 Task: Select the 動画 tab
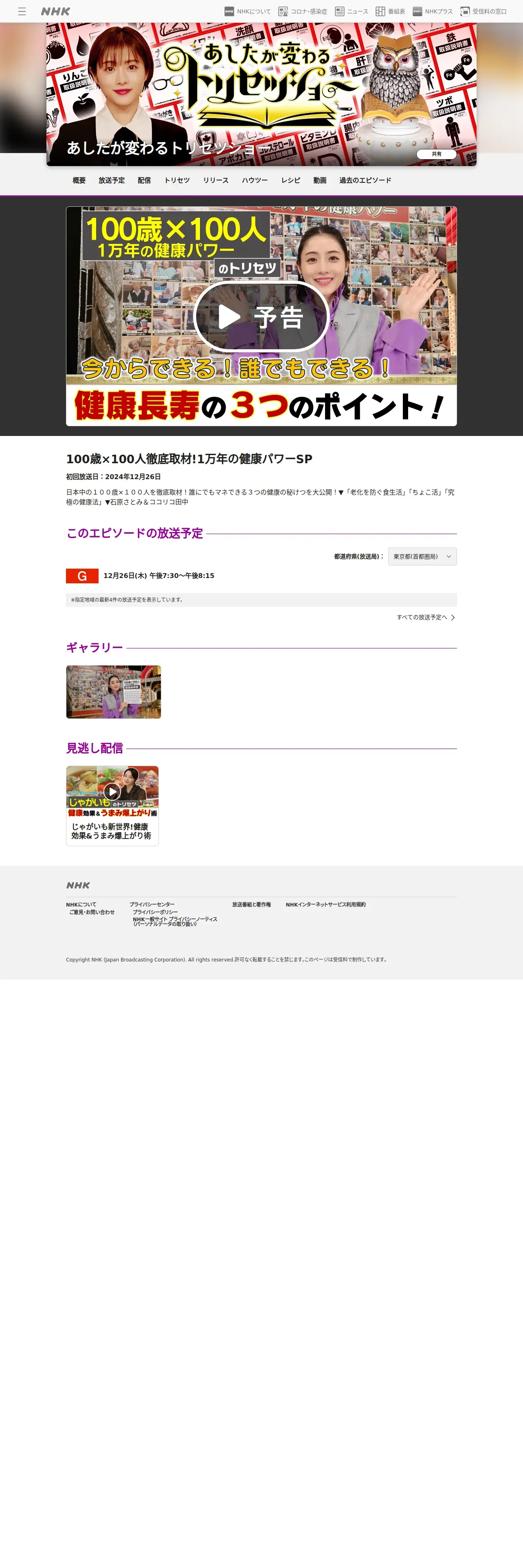(x=320, y=180)
